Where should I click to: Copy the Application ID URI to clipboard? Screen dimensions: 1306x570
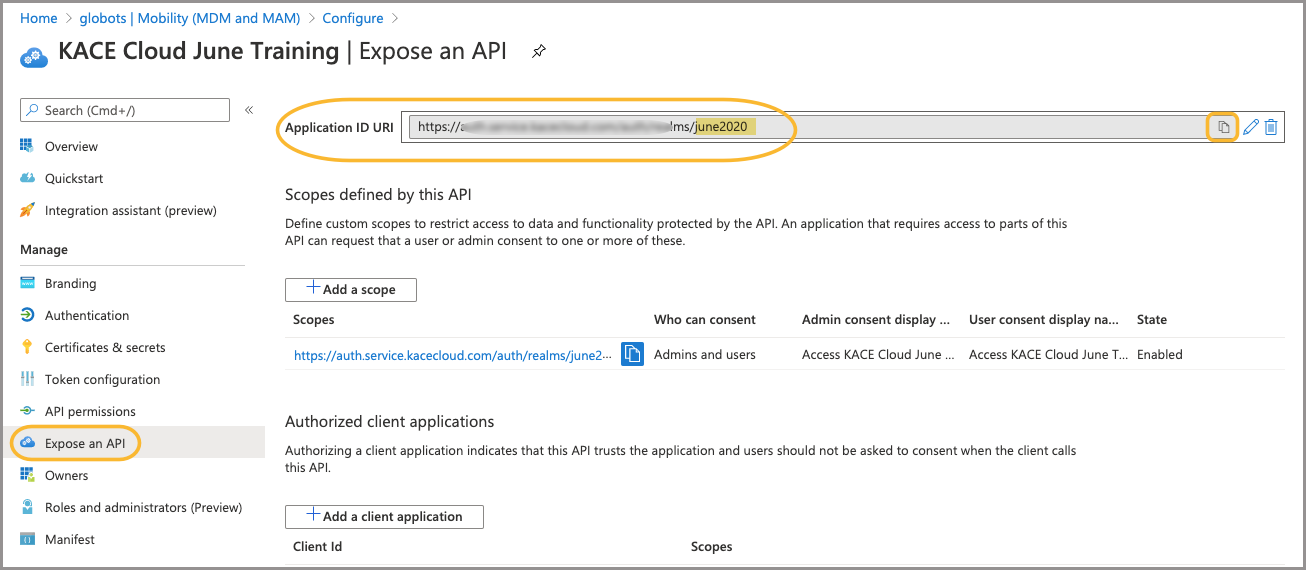1223,127
